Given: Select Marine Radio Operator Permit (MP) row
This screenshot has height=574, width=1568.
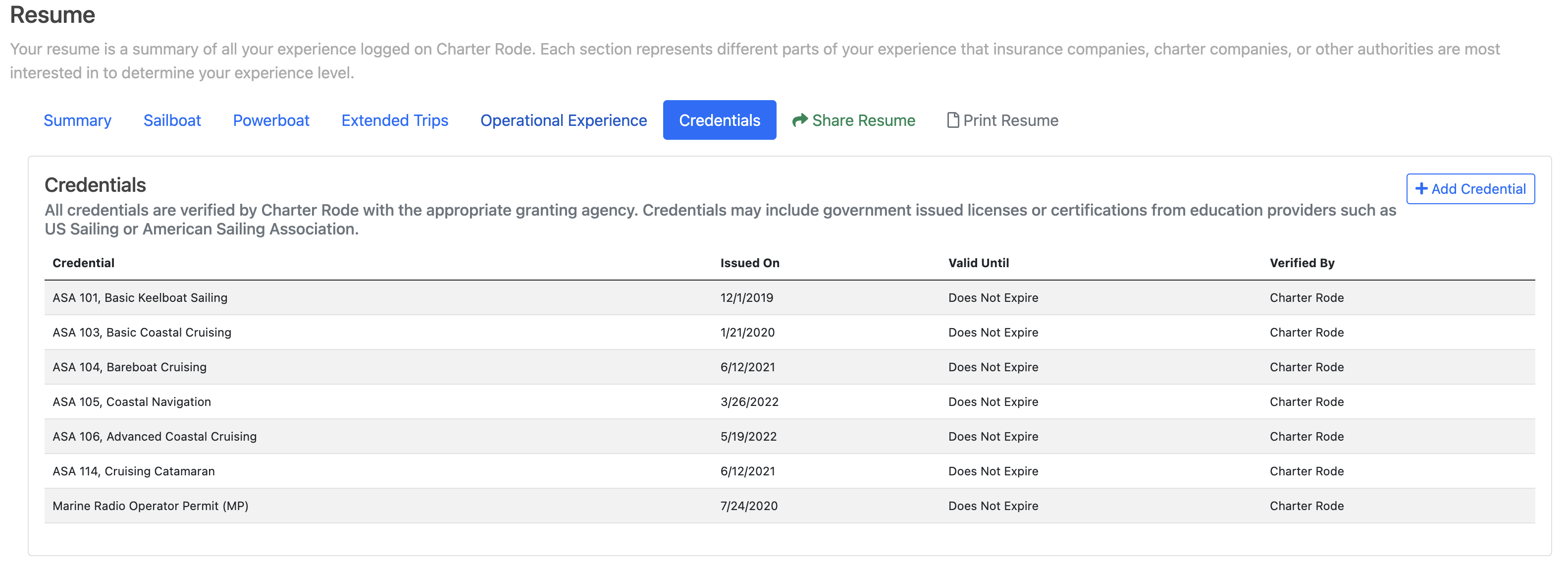Looking at the screenshot, I should tap(789, 506).
